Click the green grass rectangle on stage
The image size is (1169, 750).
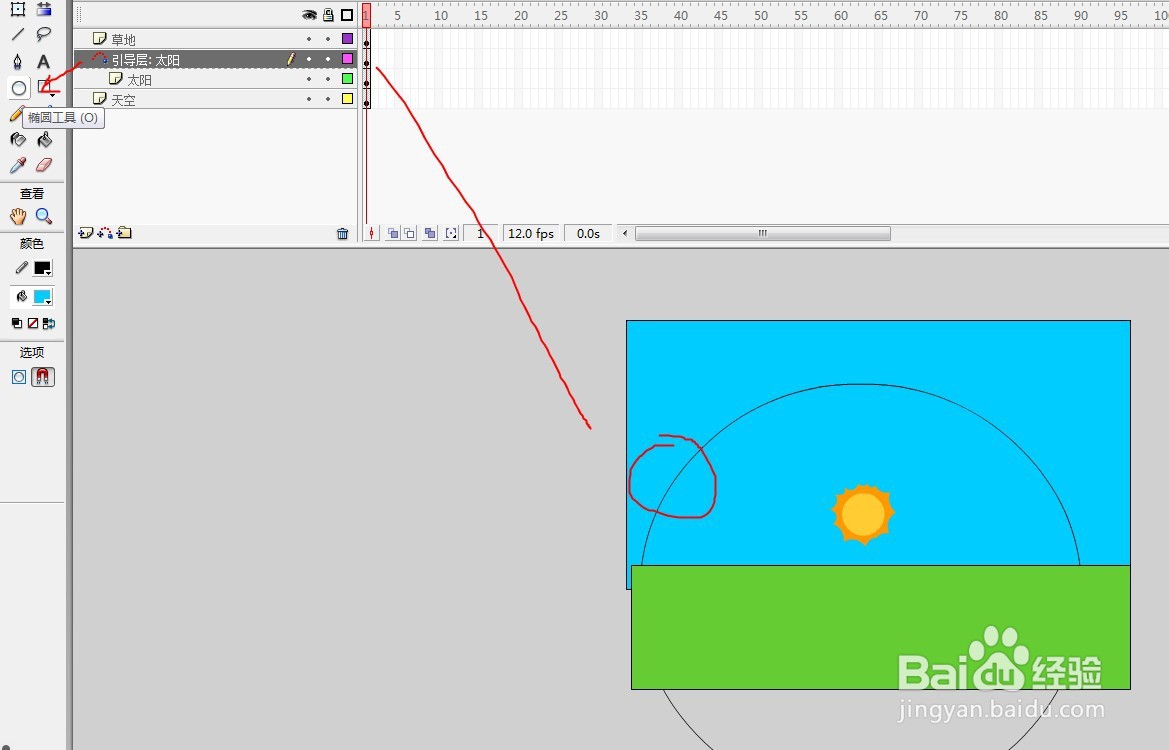tap(880, 627)
